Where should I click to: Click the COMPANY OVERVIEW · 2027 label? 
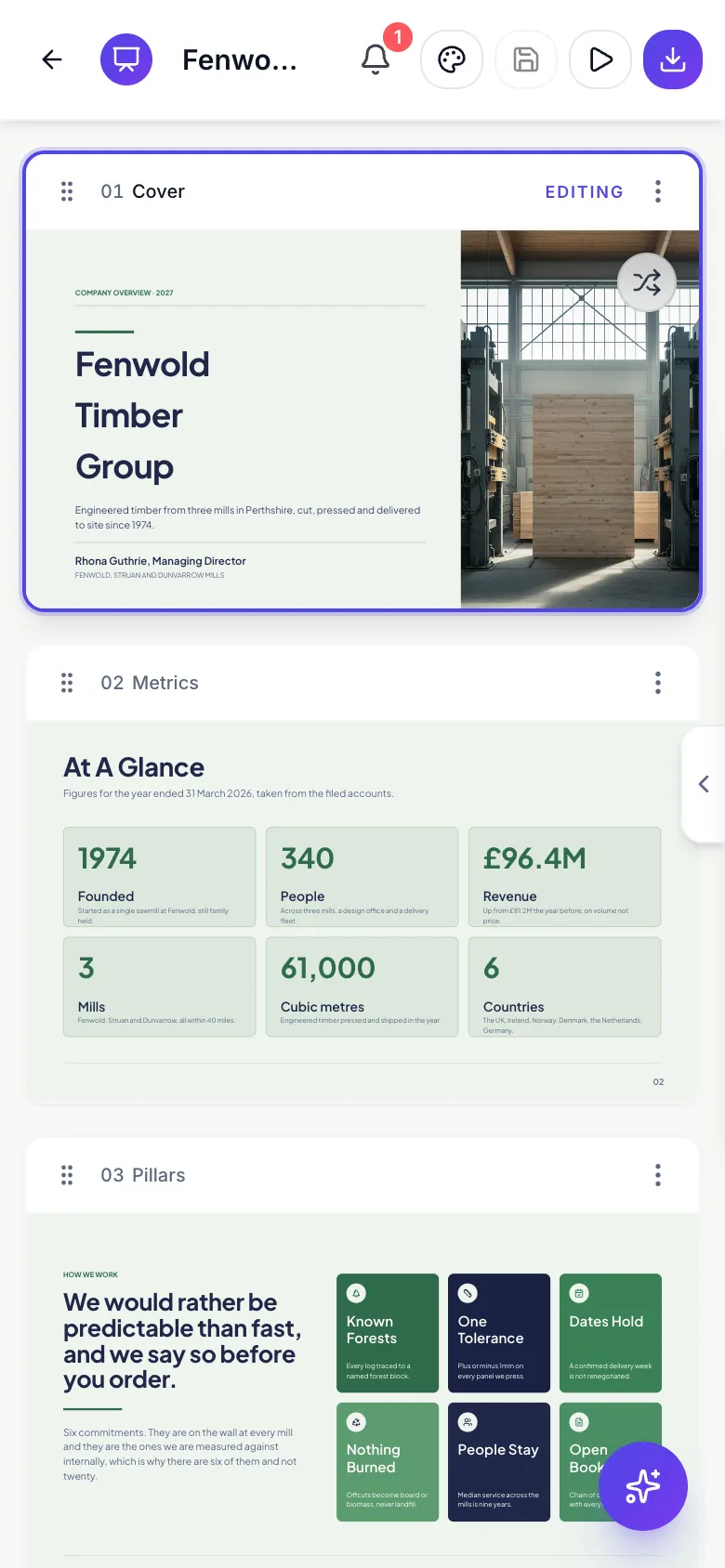[x=125, y=293]
